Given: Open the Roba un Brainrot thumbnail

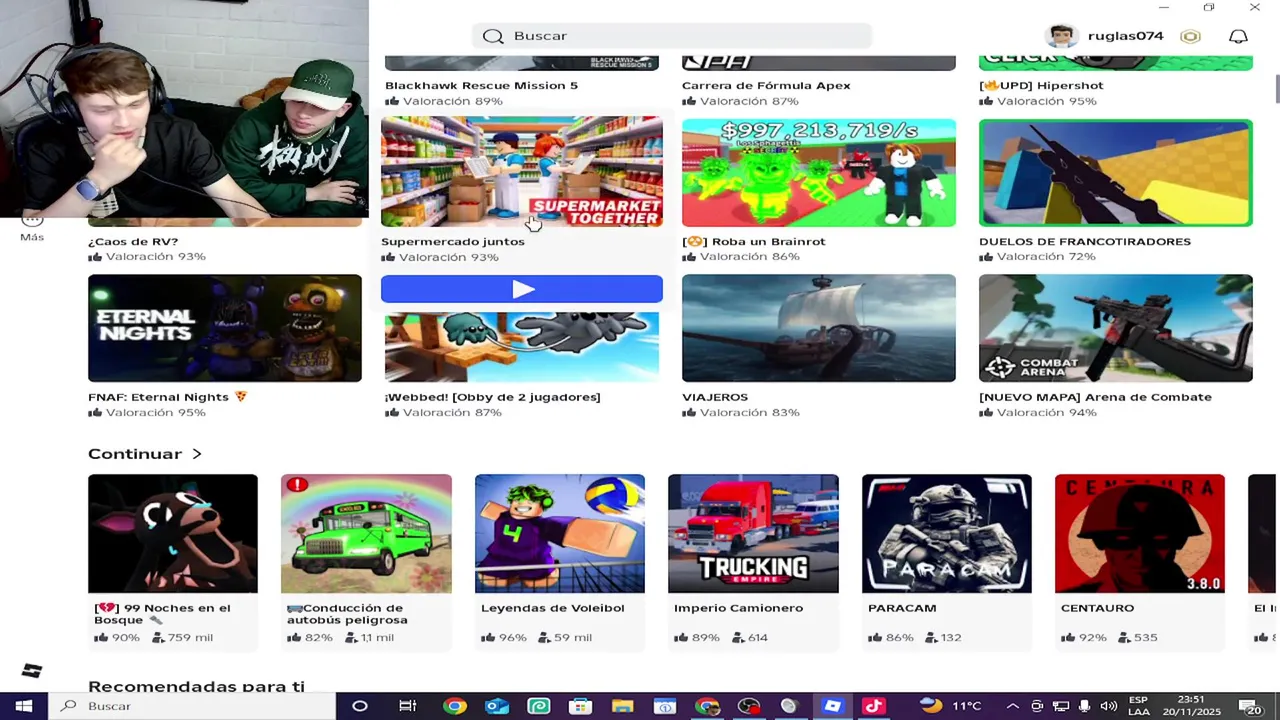Looking at the screenshot, I should pyautogui.click(x=819, y=173).
